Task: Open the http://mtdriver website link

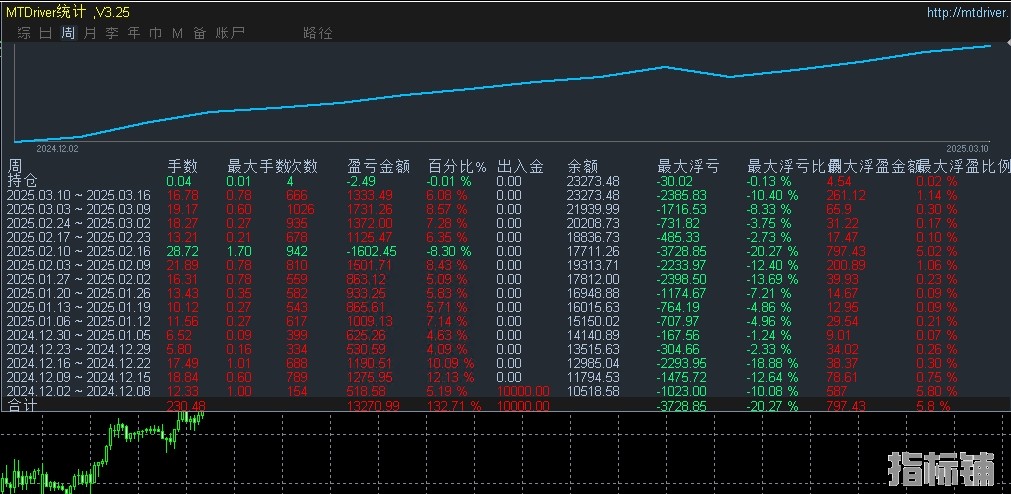Action: [965, 13]
